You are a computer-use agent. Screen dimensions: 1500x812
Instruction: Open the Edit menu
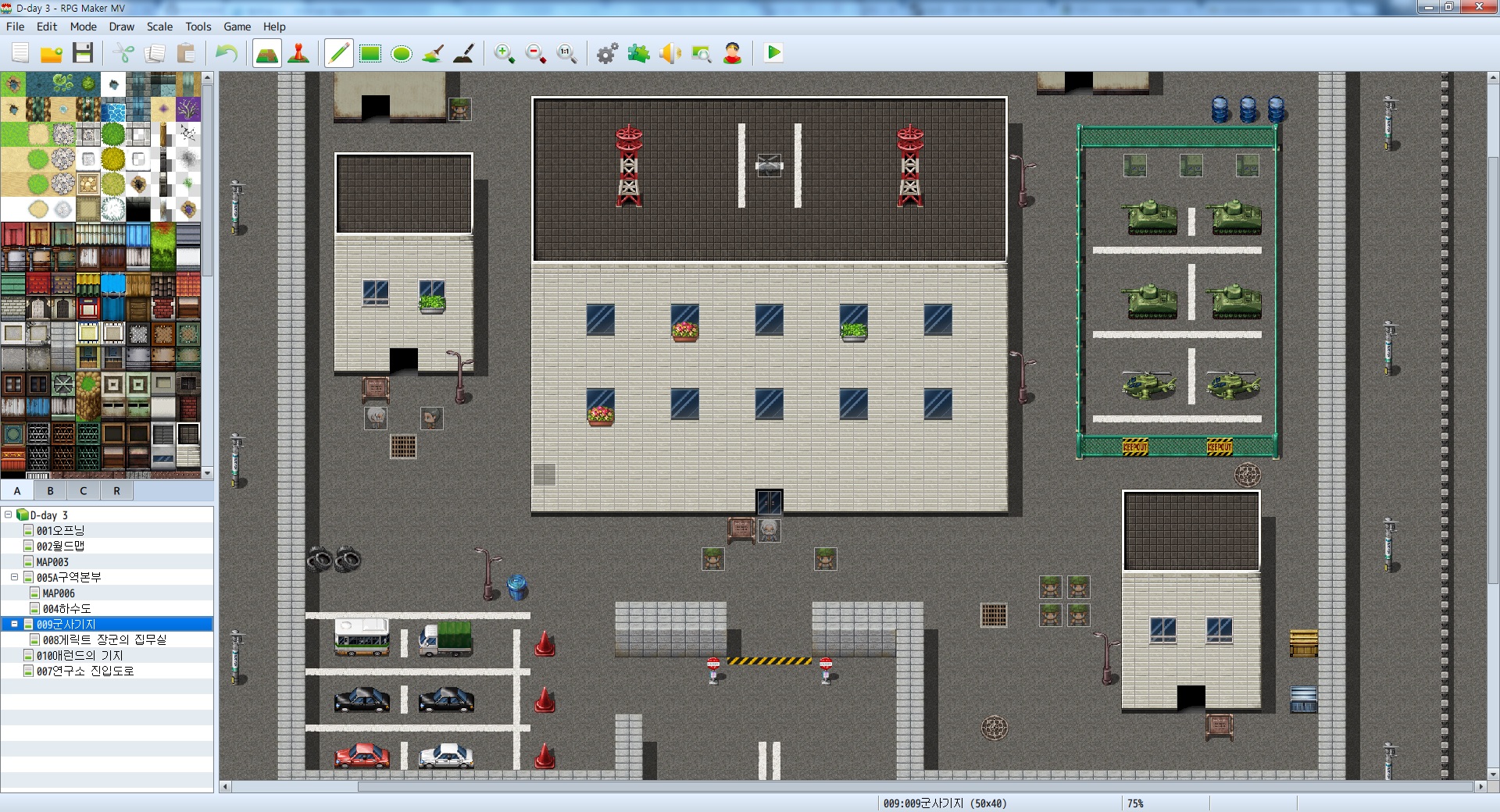47,27
